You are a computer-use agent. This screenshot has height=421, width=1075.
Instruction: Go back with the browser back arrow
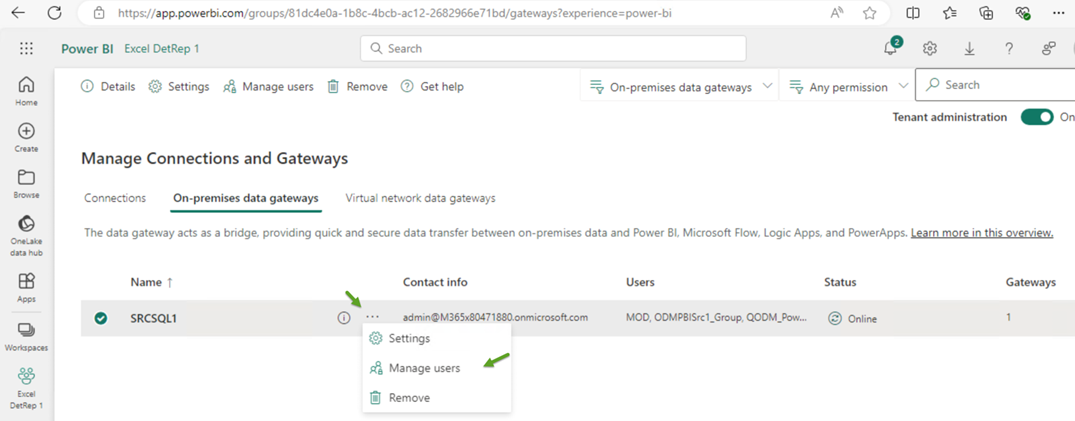point(19,12)
